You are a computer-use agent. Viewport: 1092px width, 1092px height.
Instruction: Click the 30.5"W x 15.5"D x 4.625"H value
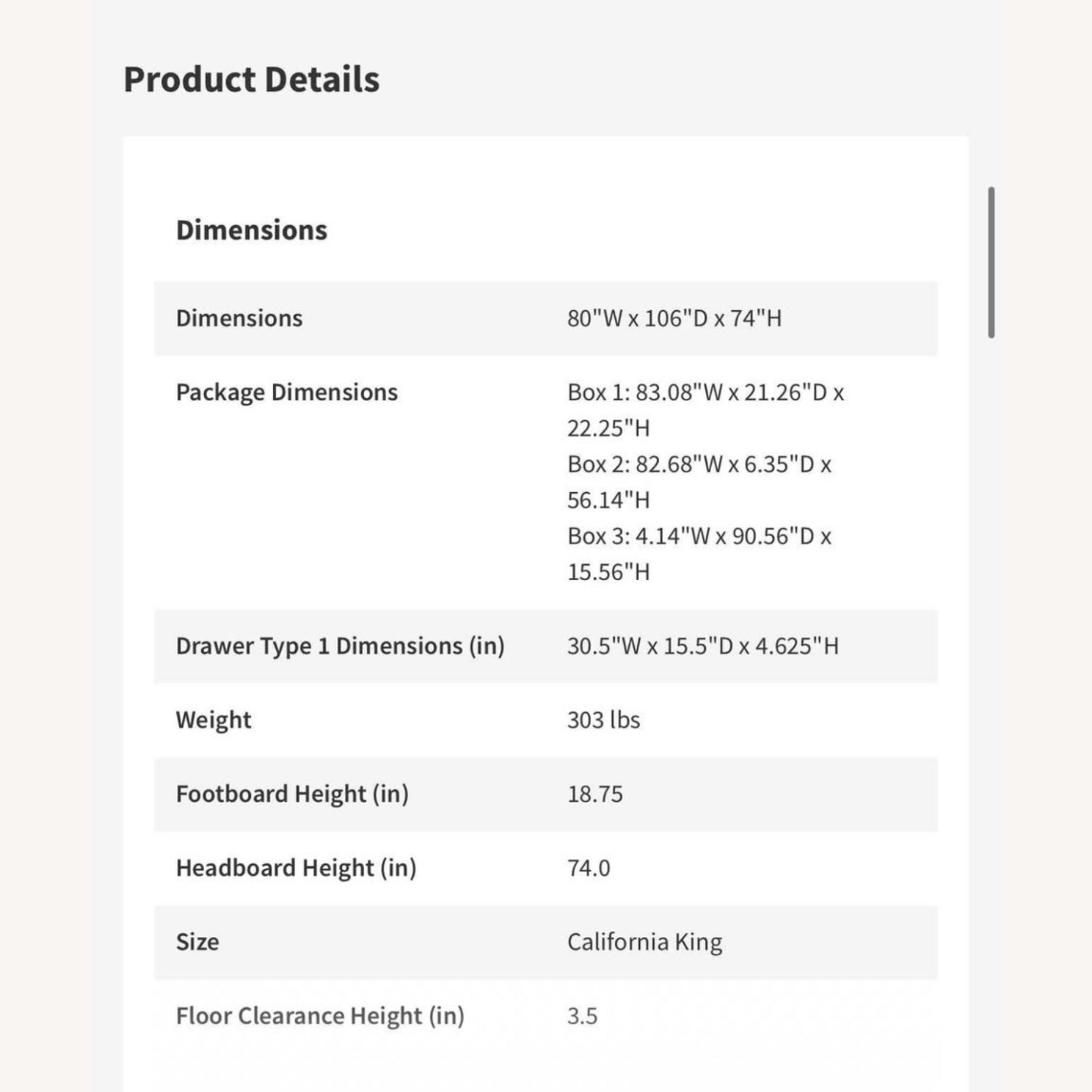point(703,646)
